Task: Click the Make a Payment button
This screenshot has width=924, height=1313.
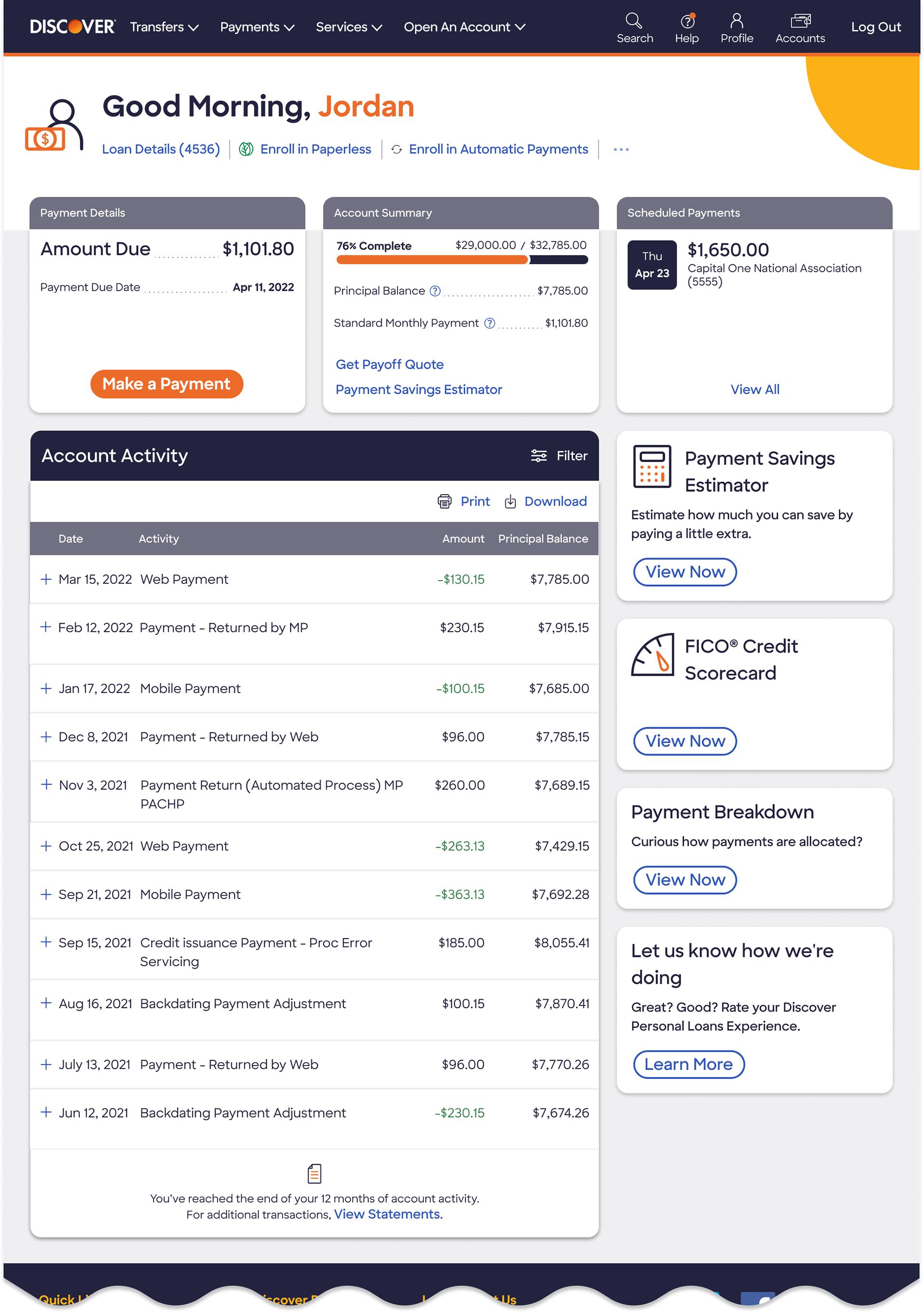Action: (167, 384)
